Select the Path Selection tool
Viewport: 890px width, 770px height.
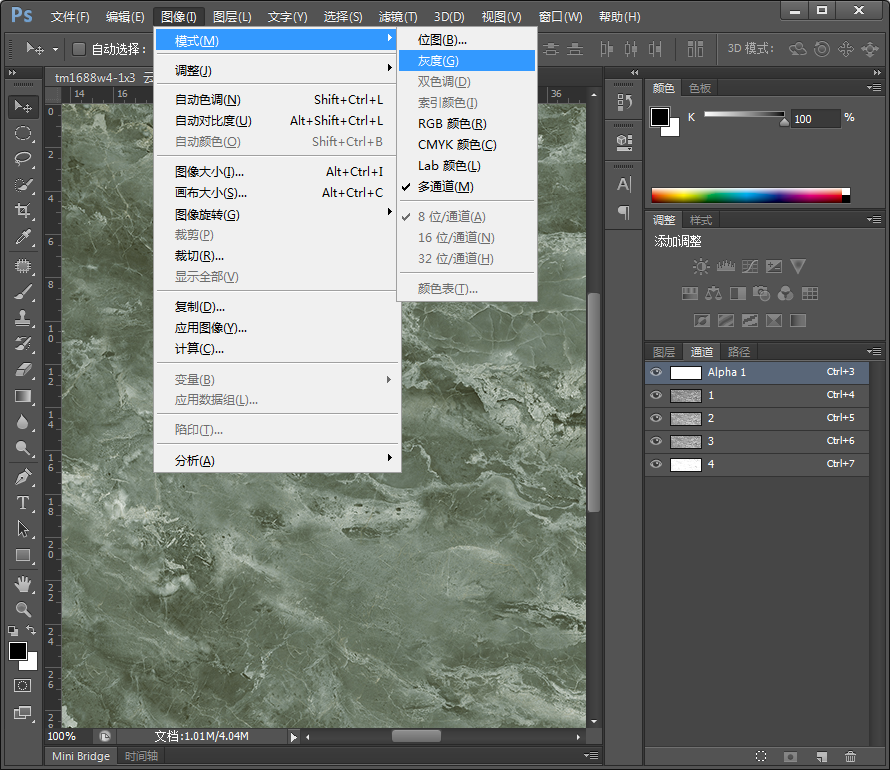click(x=23, y=529)
